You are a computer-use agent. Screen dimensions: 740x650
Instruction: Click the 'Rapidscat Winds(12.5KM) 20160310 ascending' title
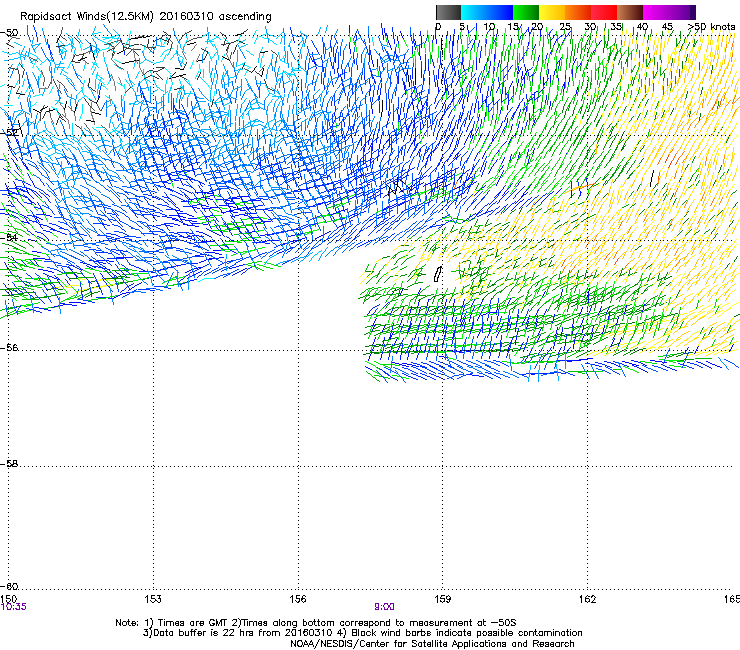146,17
